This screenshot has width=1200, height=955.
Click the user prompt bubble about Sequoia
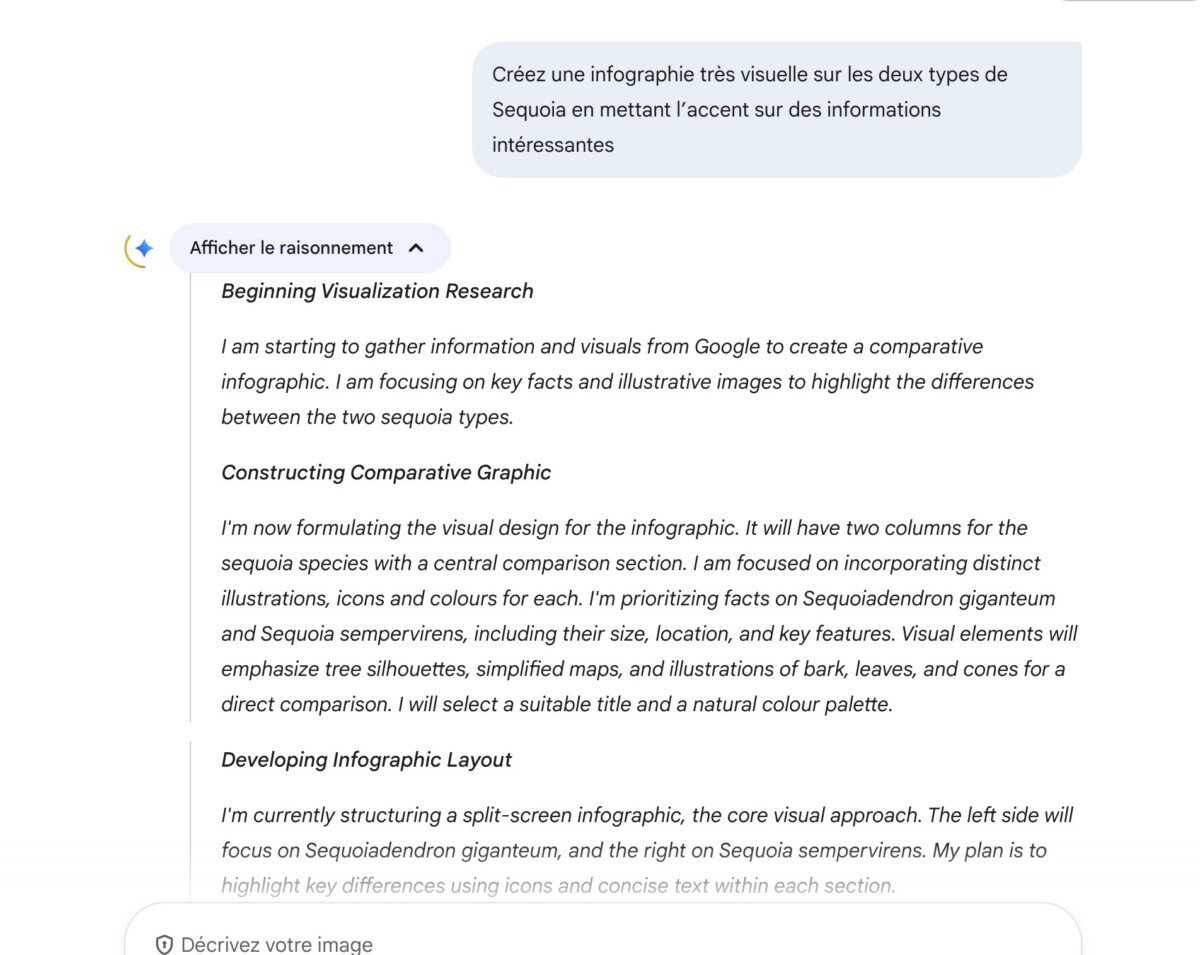point(776,109)
